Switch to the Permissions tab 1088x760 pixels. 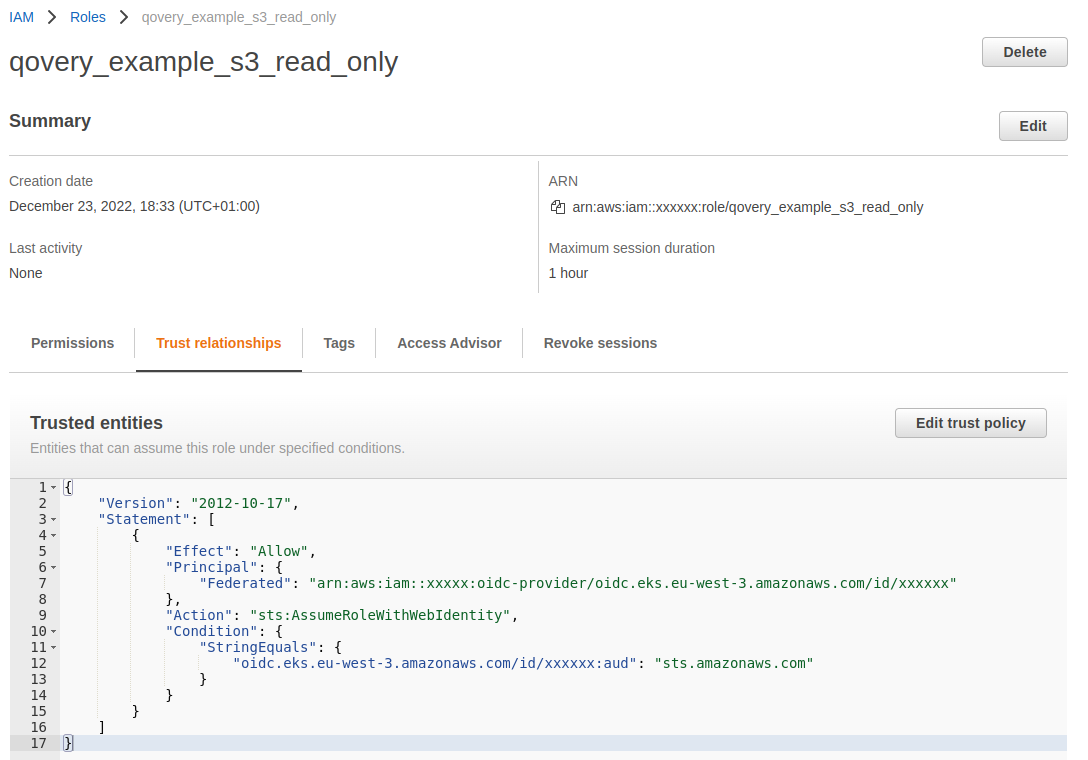pyautogui.click(x=72, y=343)
